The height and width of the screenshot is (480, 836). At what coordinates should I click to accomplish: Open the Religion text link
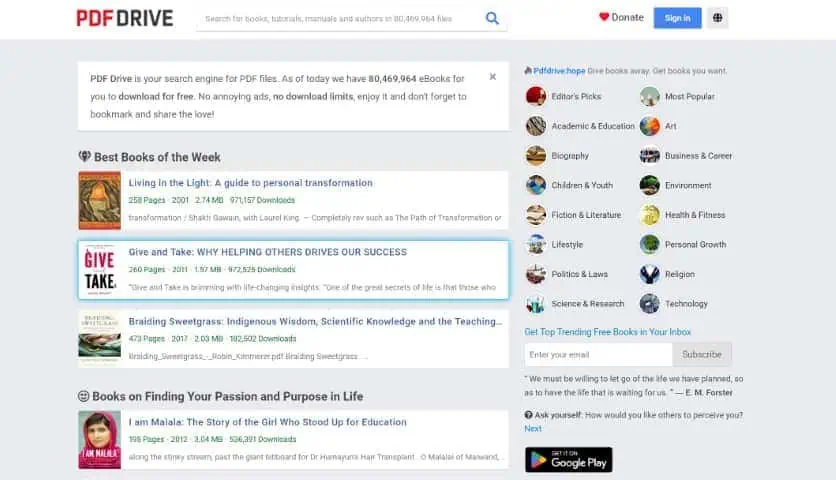(x=680, y=274)
